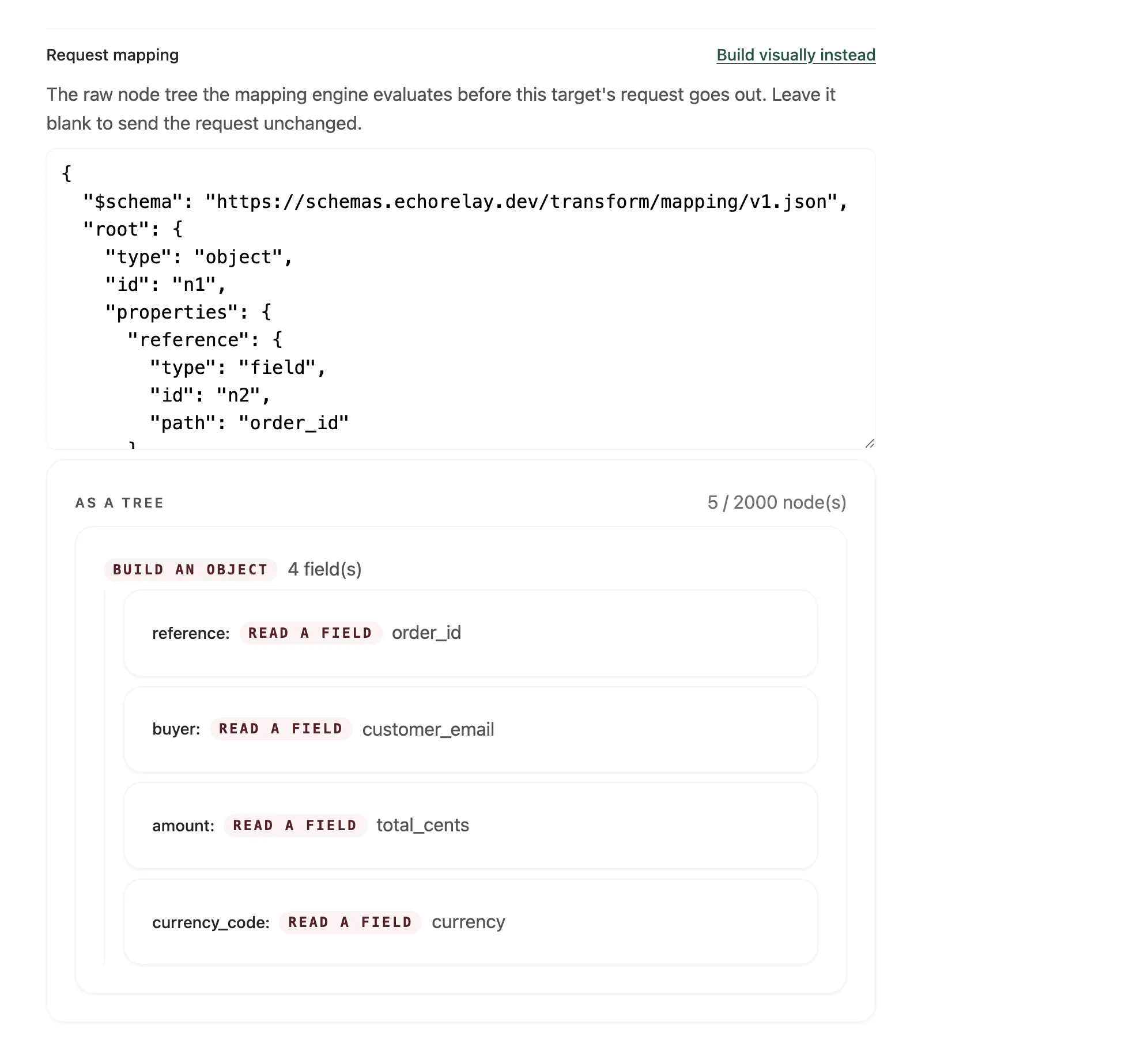This screenshot has width=1148, height=1037.
Task: Click the 'customer_email' path text
Action: [x=428, y=729]
